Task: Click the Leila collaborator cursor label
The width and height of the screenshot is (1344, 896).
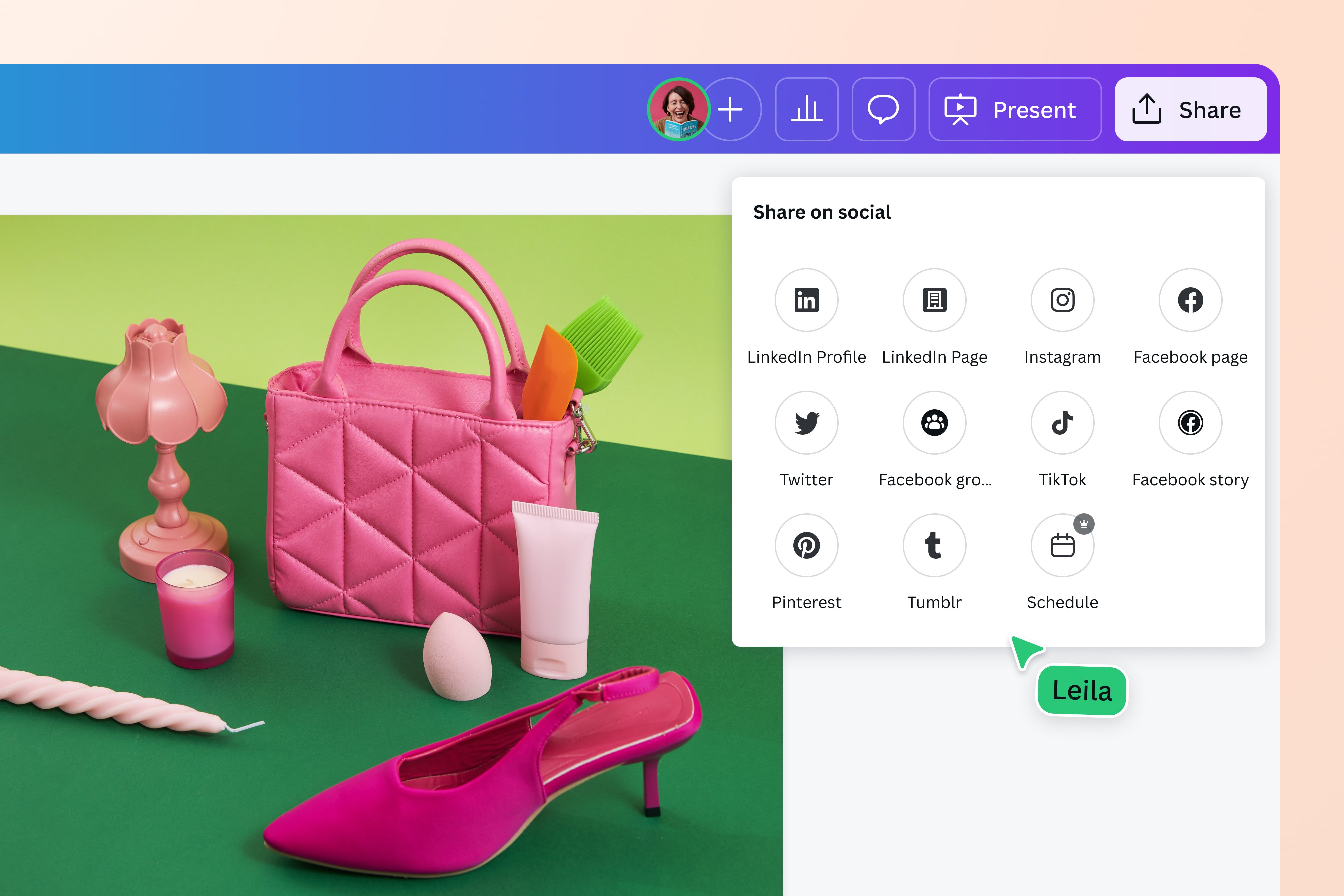Action: point(1082,690)
